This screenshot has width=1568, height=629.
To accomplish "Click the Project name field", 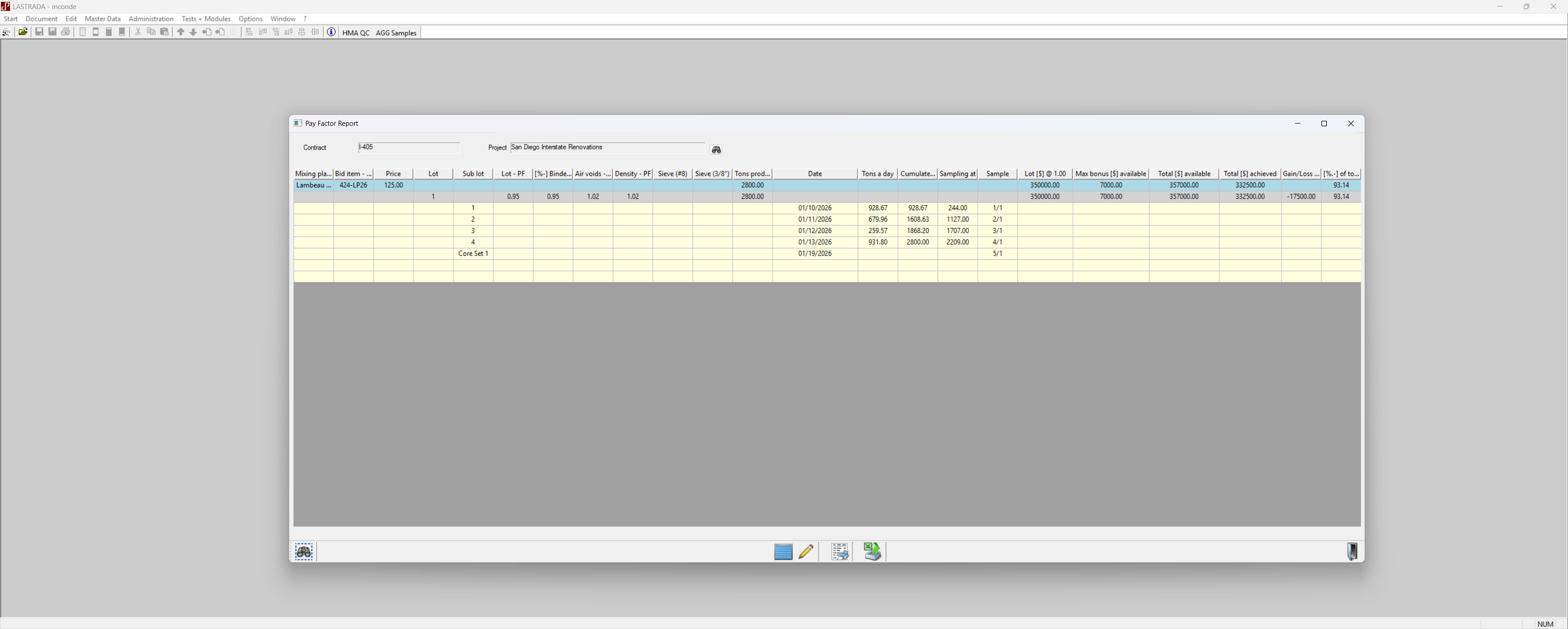I will 607,147.
